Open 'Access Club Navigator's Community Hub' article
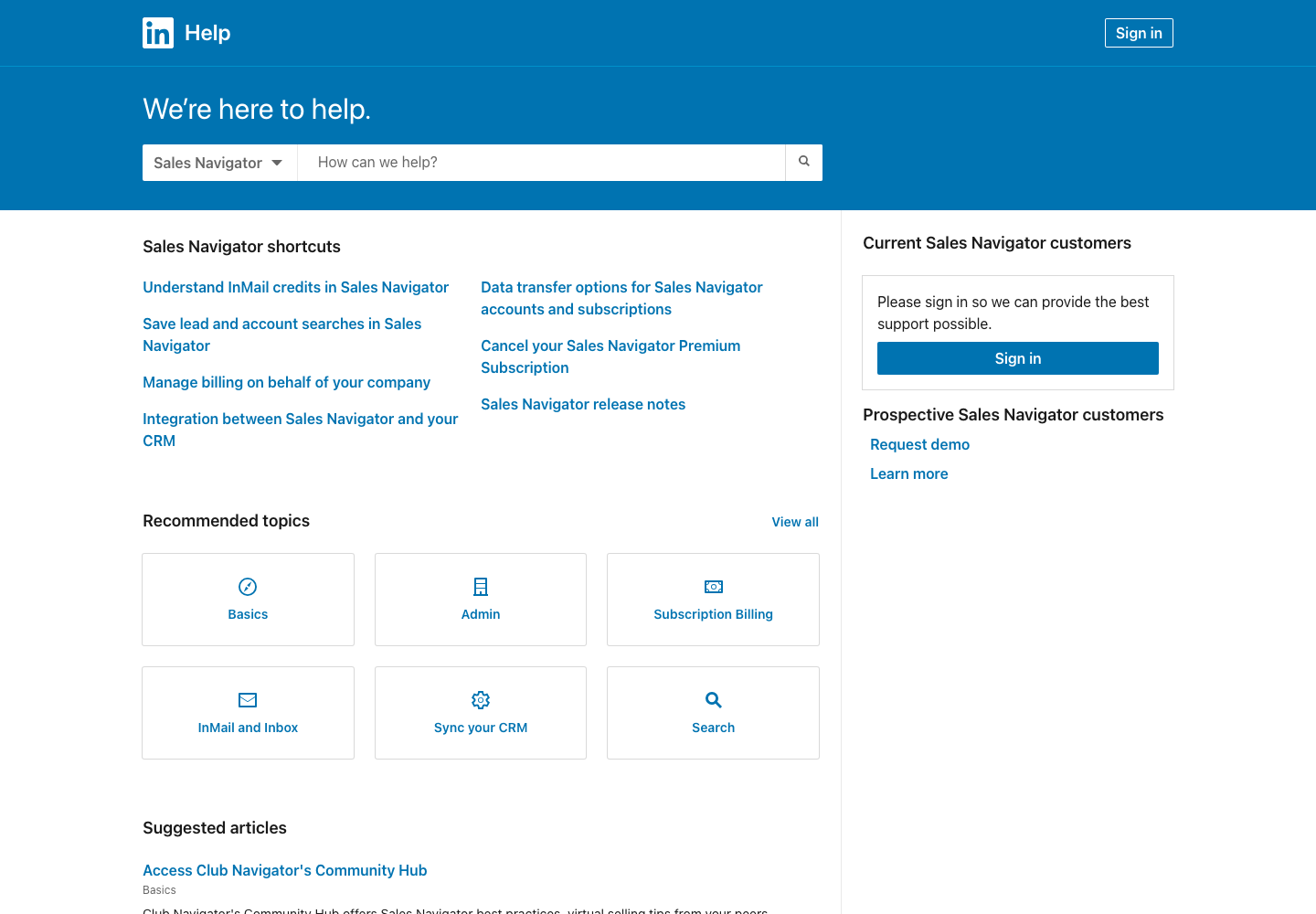1316x914 pixels. pyautogui.click(x=284, y=870)
